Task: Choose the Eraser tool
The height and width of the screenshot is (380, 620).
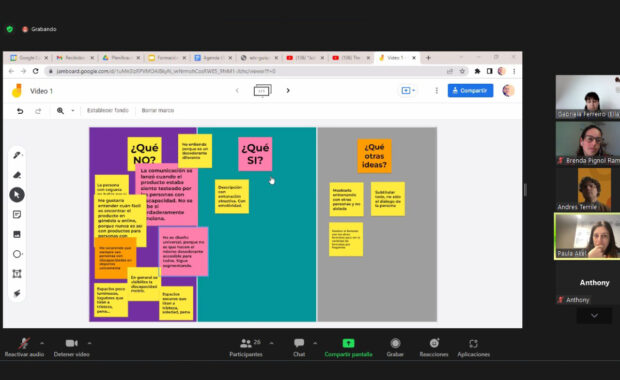Action: 17,175
